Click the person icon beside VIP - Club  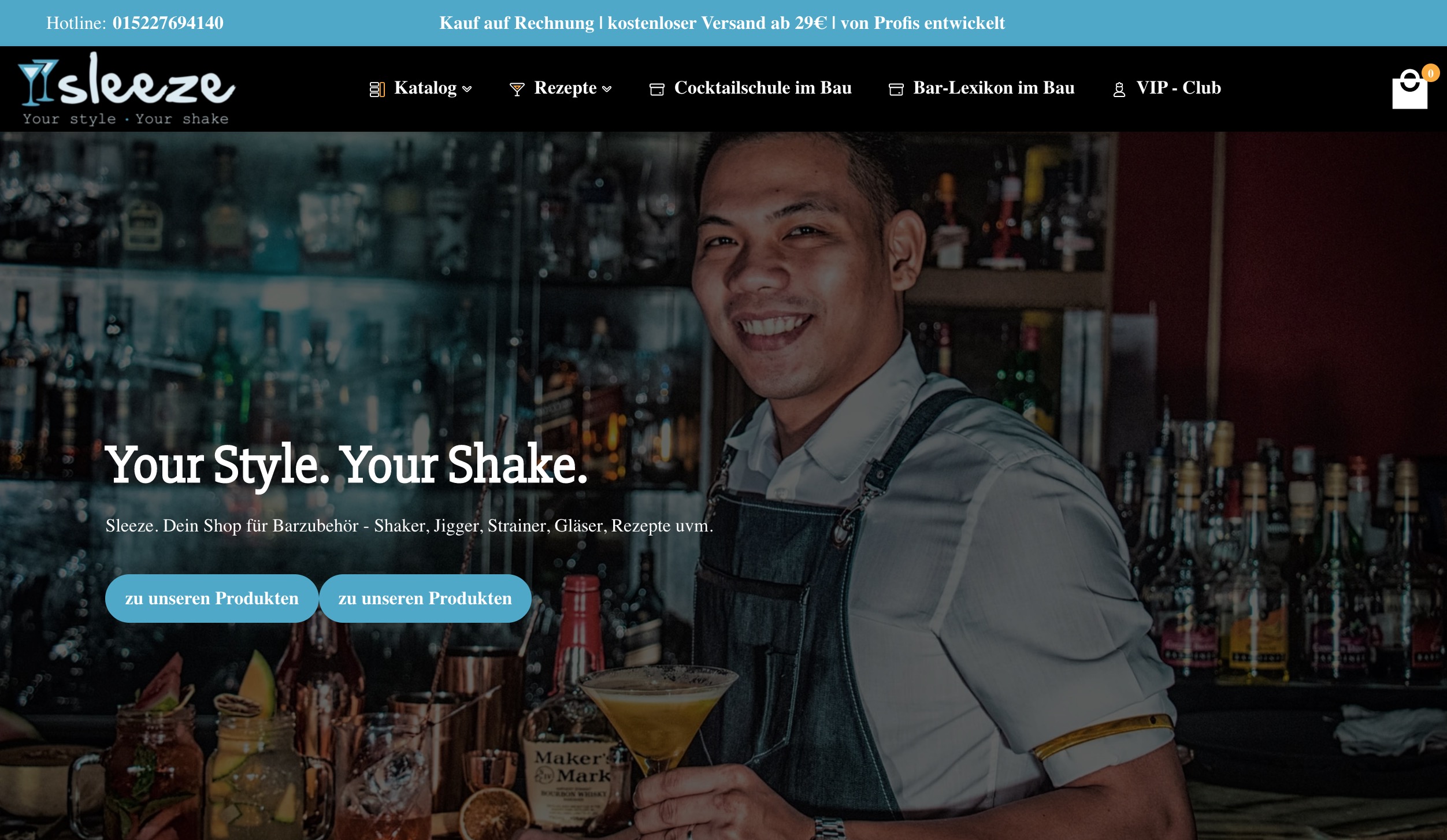coord(1119,89)
